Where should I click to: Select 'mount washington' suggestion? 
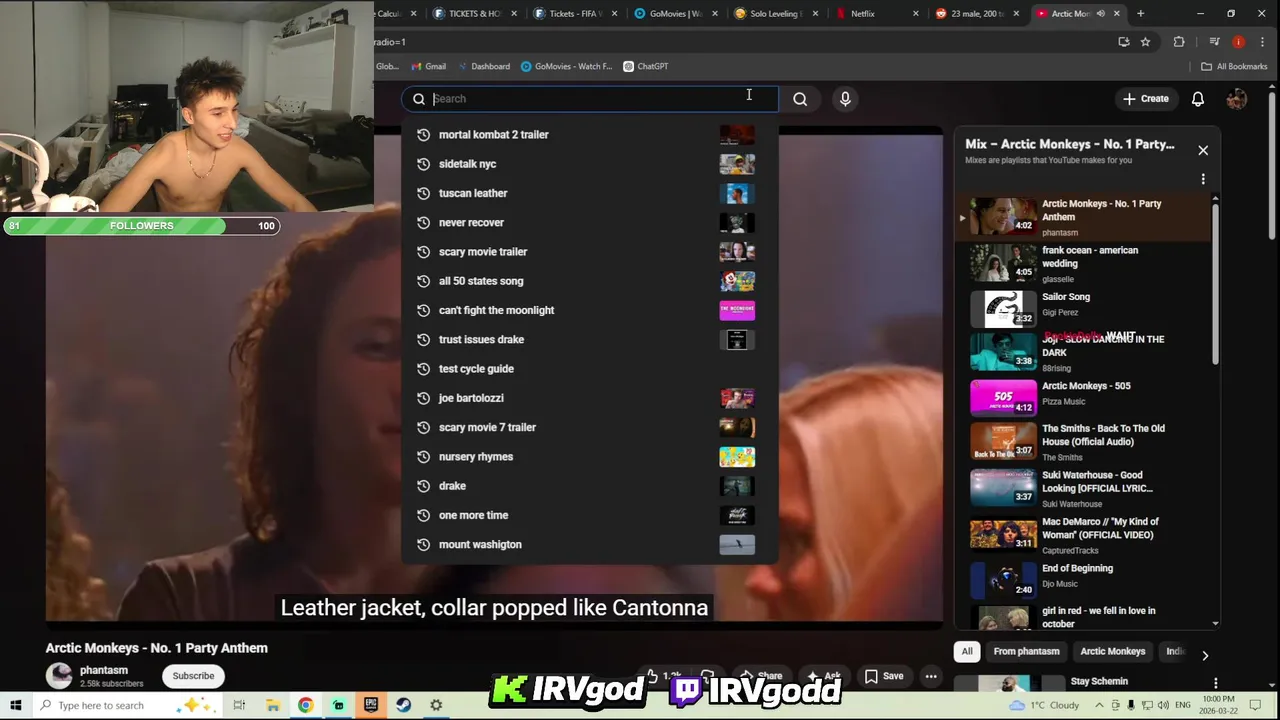click(590, 544)
